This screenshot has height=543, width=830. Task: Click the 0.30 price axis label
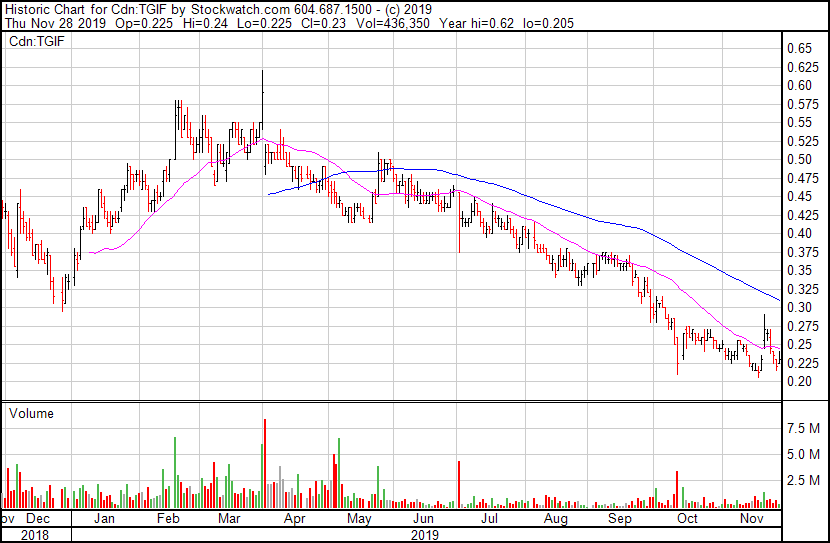(x=799, y=307)
